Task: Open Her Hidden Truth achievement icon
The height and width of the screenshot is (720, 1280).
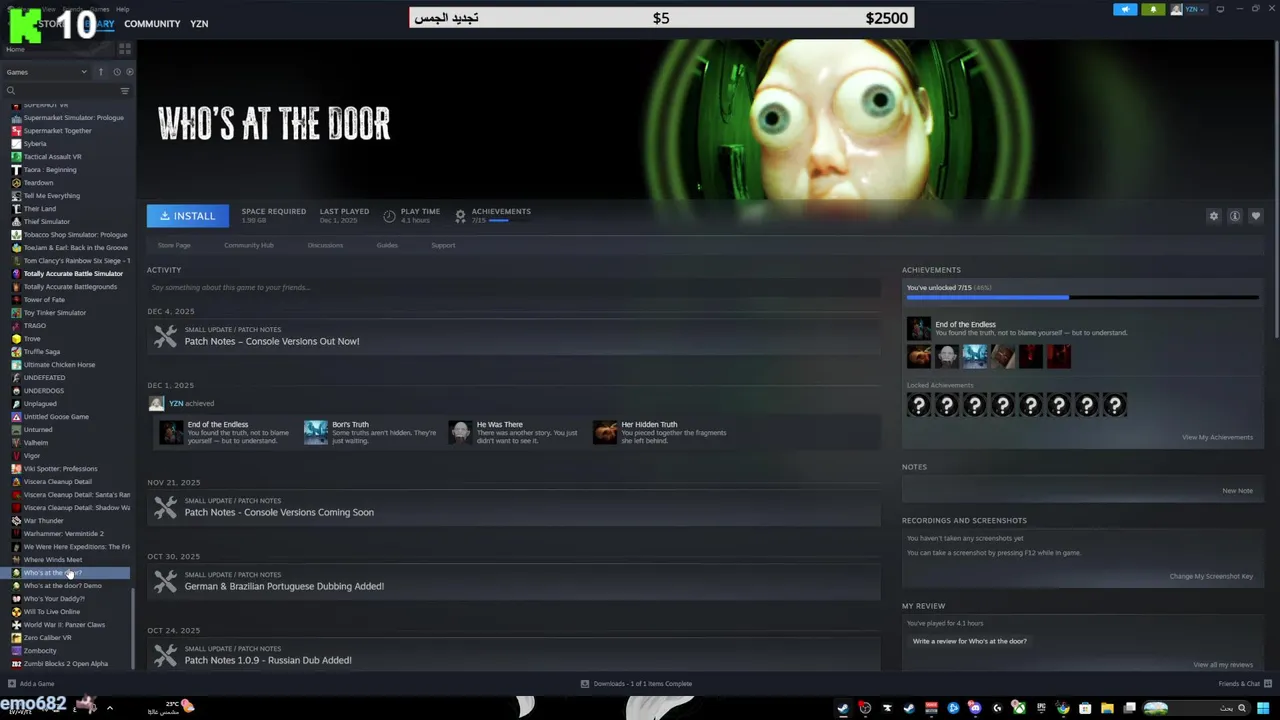Action: point(605,432)
